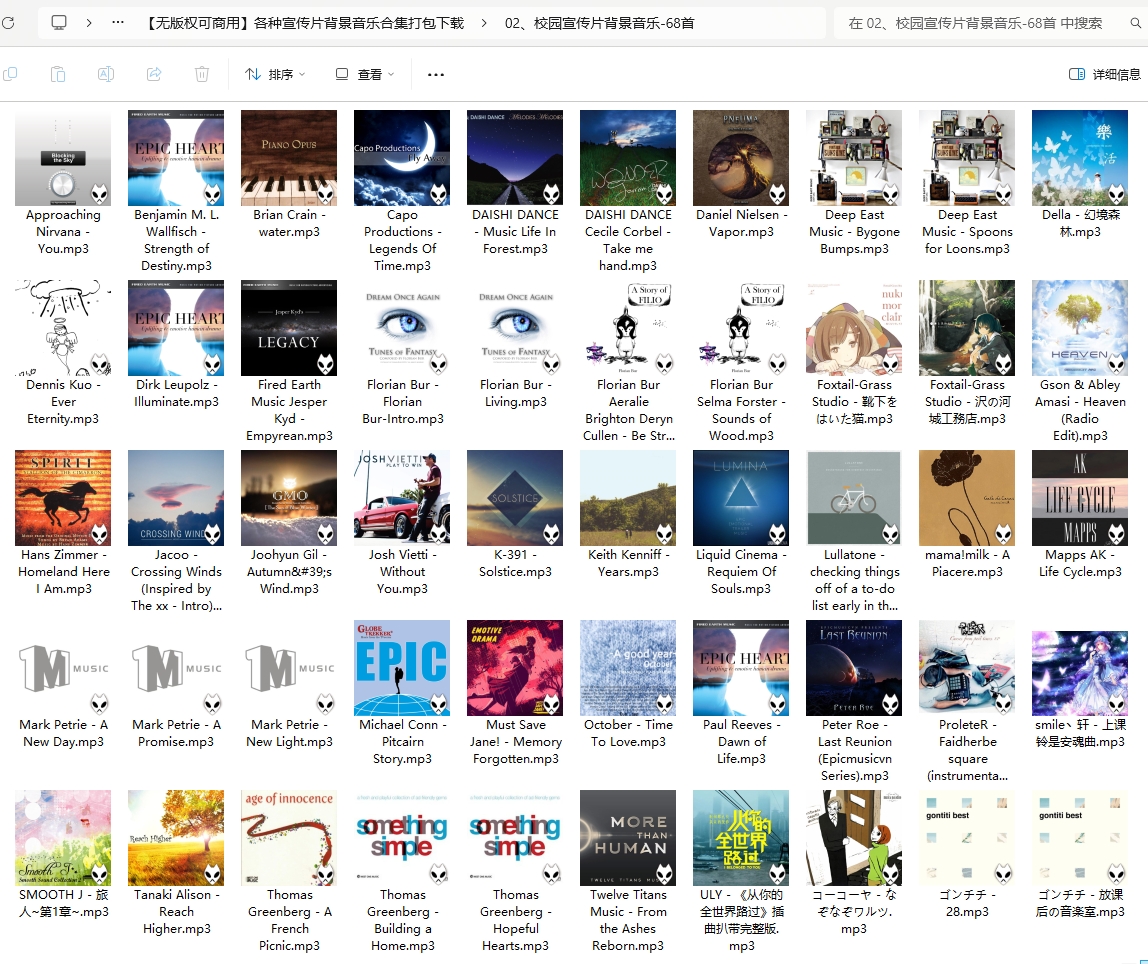Image resolution: width=1148 pixels, height=964 pixels.
Task: Click the search box for this folder
Action: click(985, 22)
